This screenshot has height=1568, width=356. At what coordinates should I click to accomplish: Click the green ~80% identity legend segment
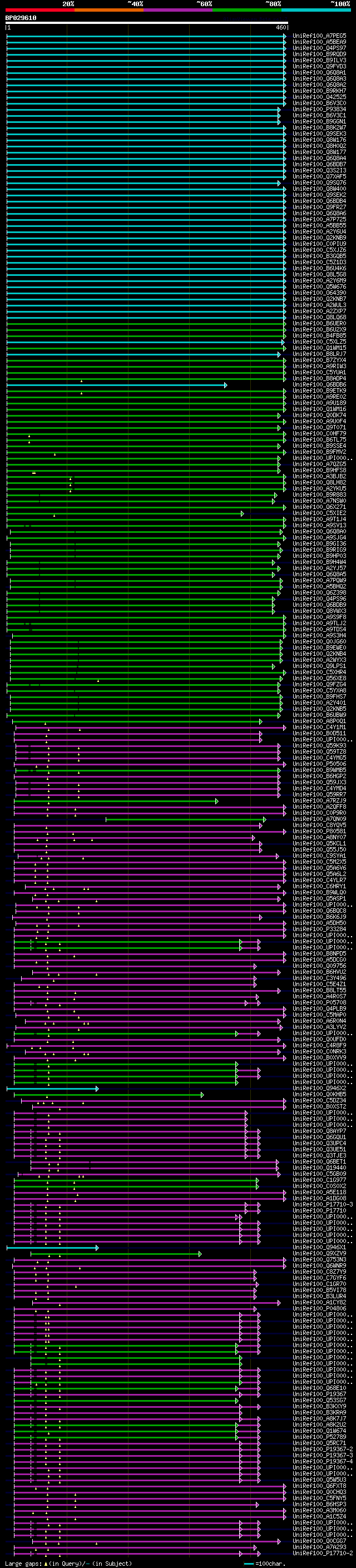click(247, 10)
